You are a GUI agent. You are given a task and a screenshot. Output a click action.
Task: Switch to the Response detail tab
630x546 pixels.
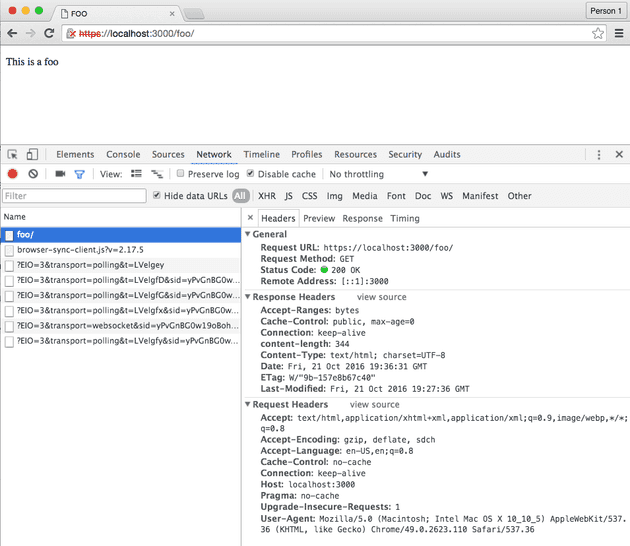(x=362, y=218)
